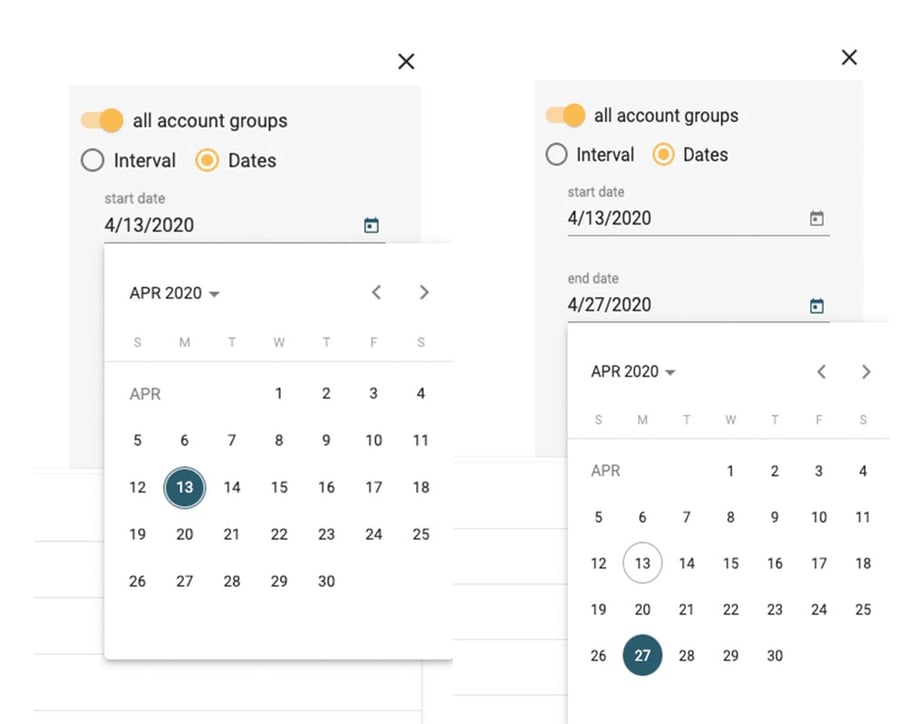The width and height of the screenshot is (906, 724).
Task: Advance to May using right calendar's next arrow
Action: click(x=866, y=371)
